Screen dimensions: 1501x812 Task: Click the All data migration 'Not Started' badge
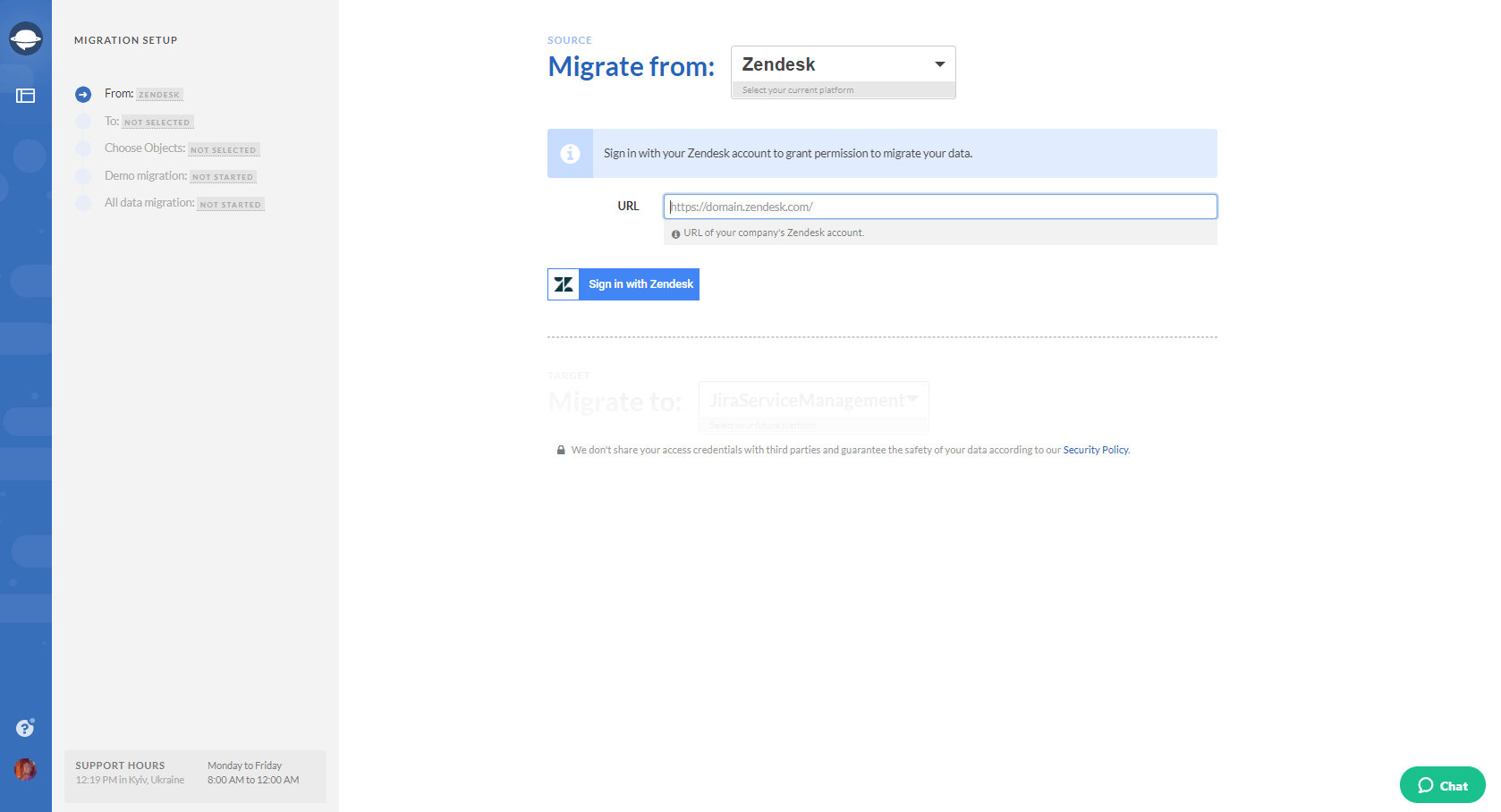[x=231, y=205]
